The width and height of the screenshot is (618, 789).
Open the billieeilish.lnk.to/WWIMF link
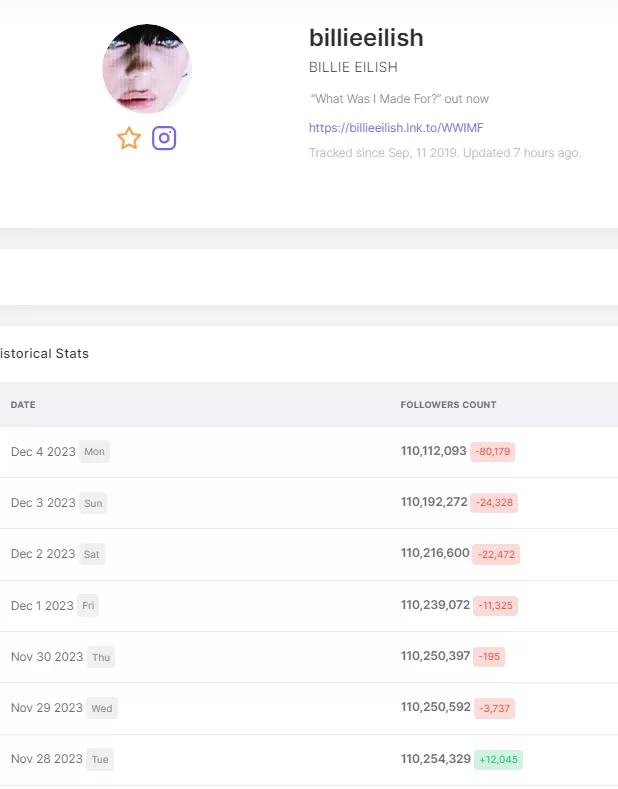(x=396, y=128)
